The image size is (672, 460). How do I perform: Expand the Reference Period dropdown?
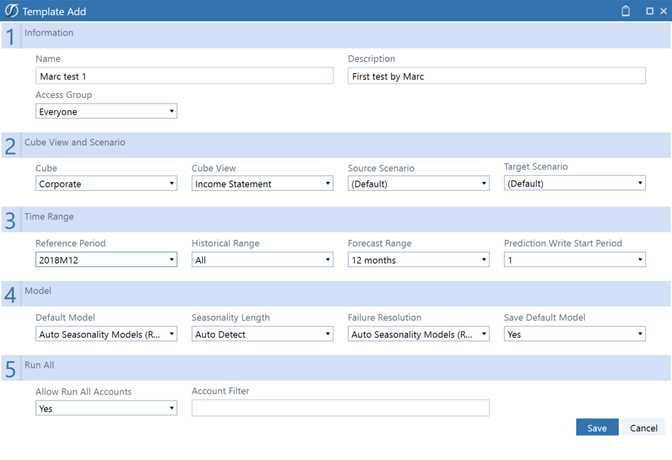click(106, 260)
